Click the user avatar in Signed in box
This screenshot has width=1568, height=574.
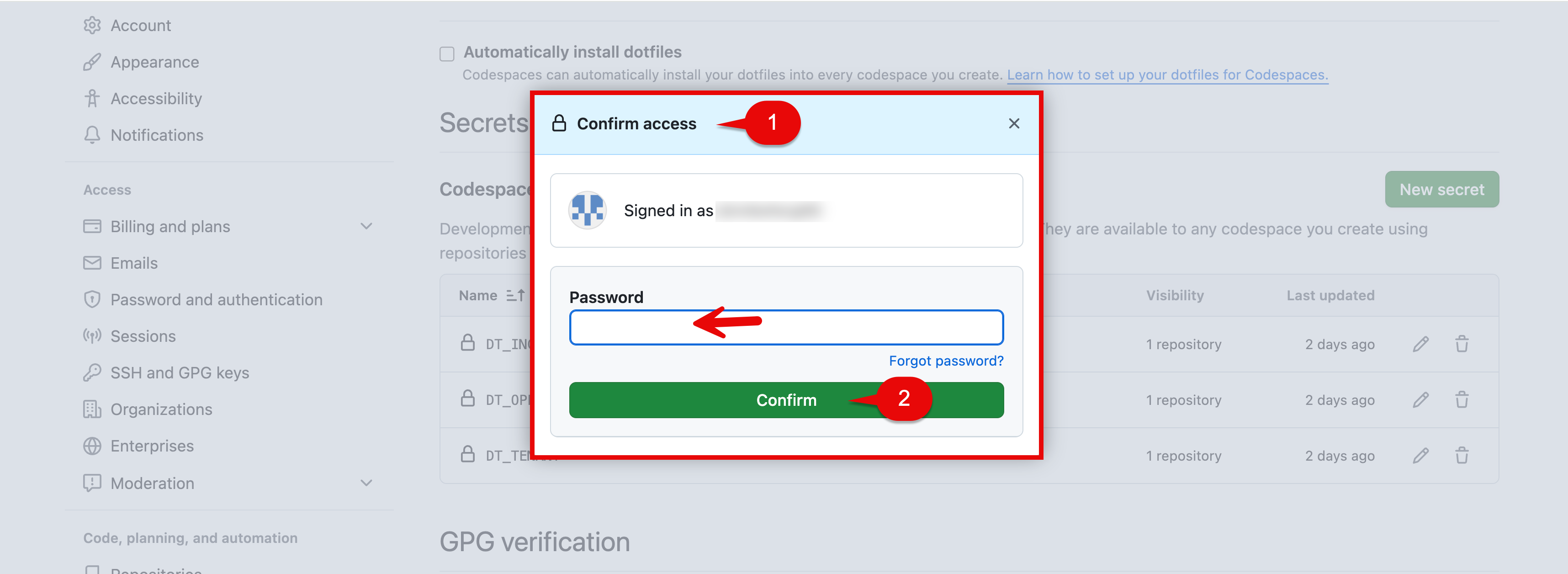pos(587,210)
